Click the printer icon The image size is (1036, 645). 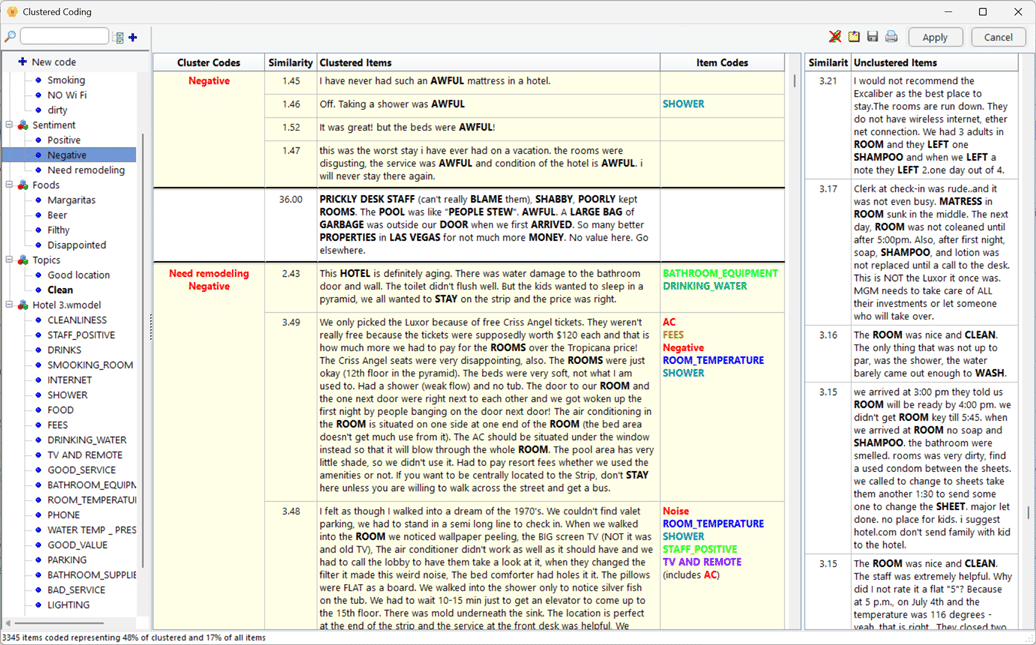coord(891,37)
